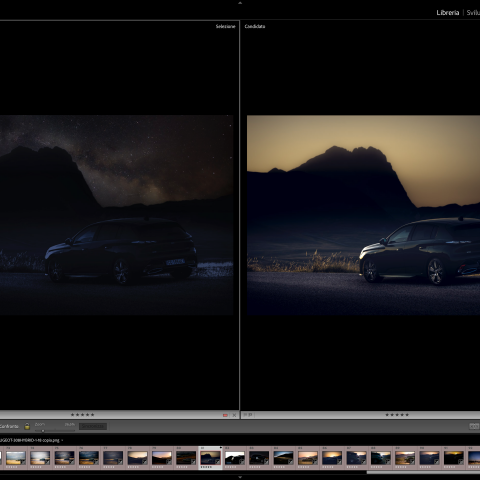The image size is (480, 480).
Task: Select the sunset mountain photo in Candidata pane
Action: click(x=363, y=215)
